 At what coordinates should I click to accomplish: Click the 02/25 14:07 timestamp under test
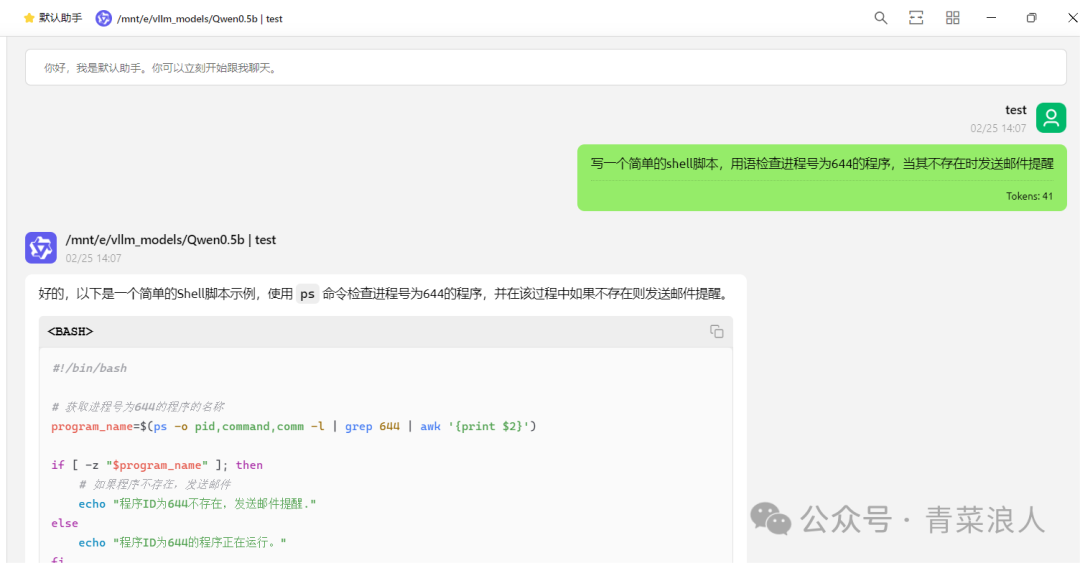point(998,128)
